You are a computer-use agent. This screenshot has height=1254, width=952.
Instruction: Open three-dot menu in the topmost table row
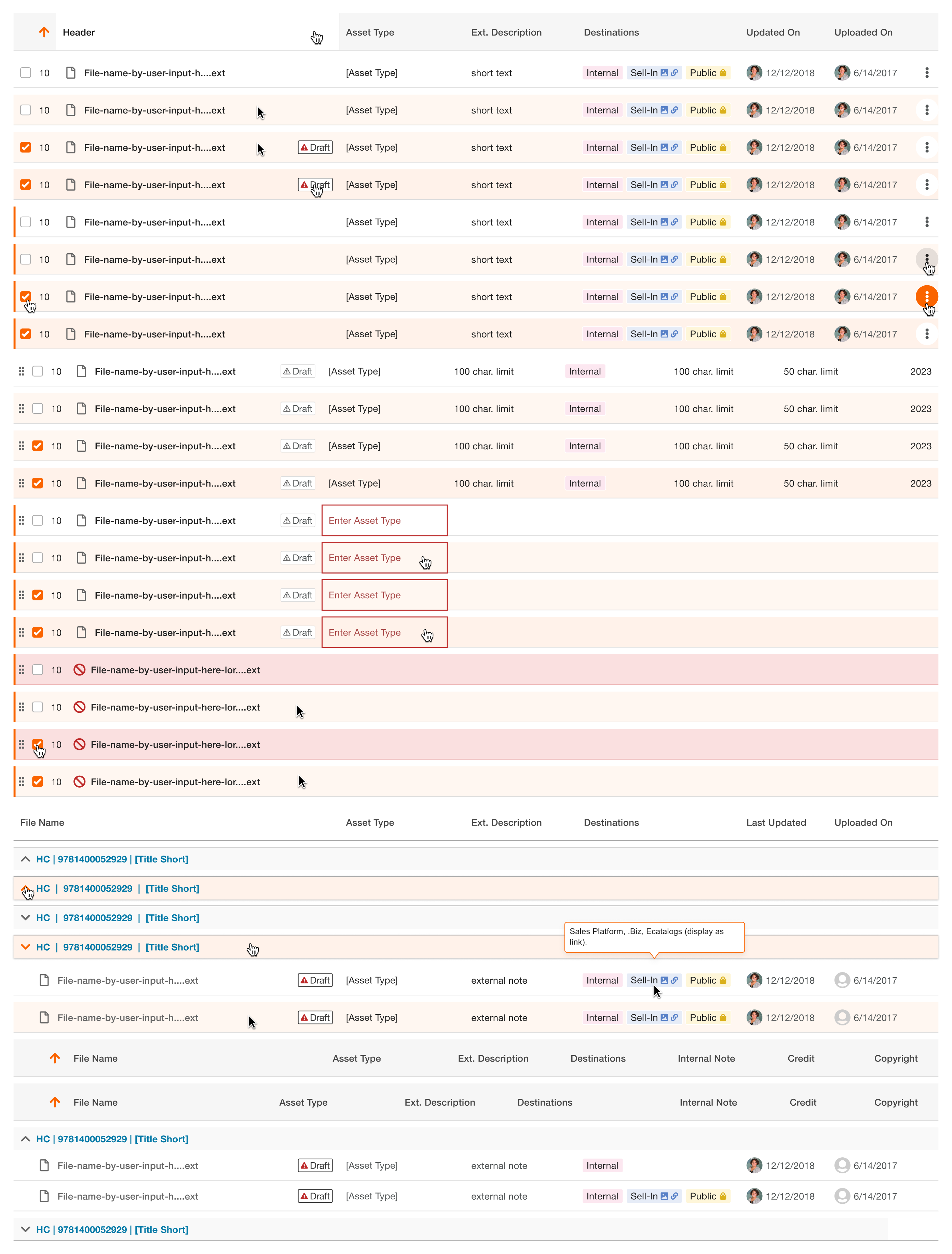[x=926, y=72]
